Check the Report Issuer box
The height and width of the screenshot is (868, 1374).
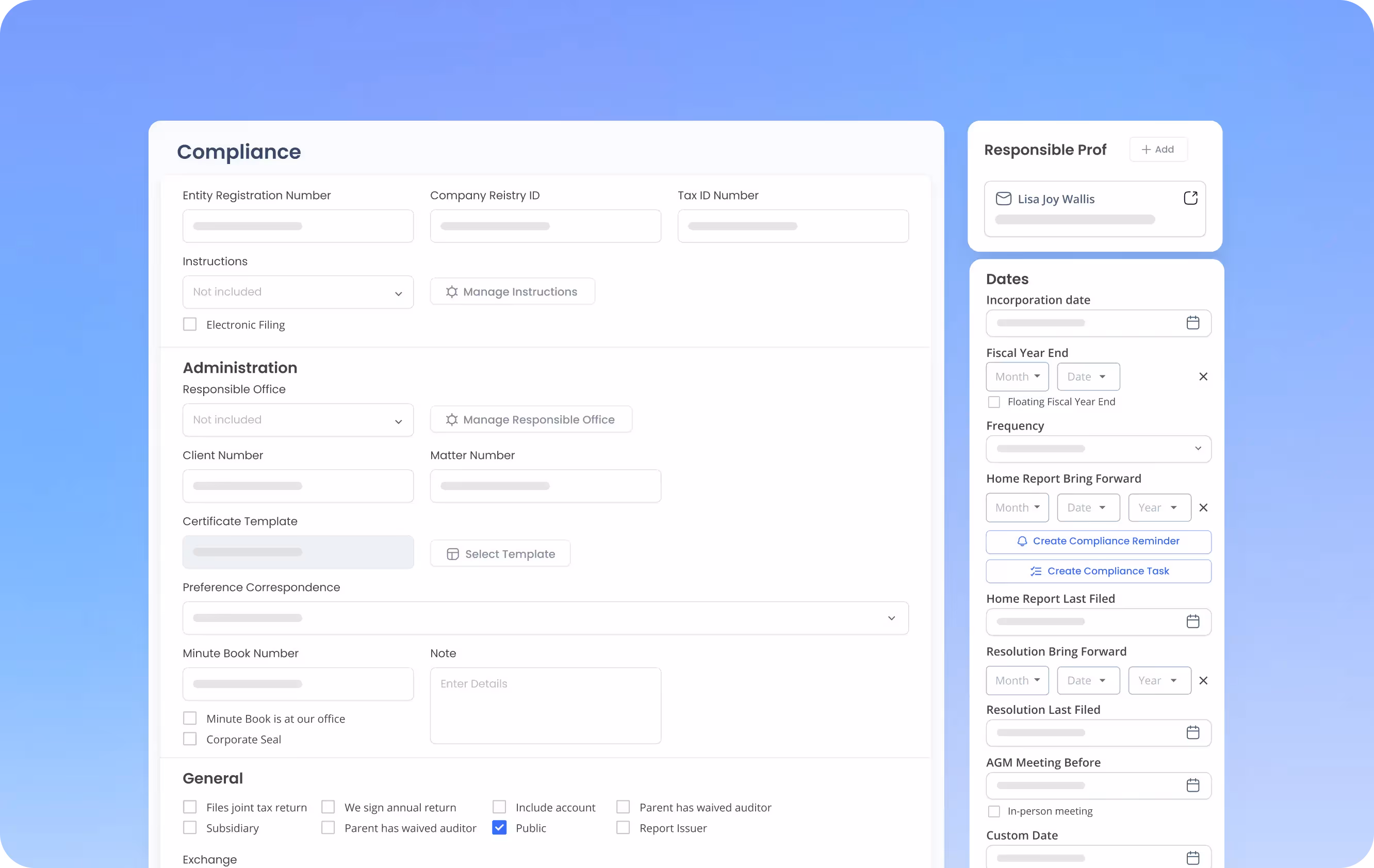623,827
